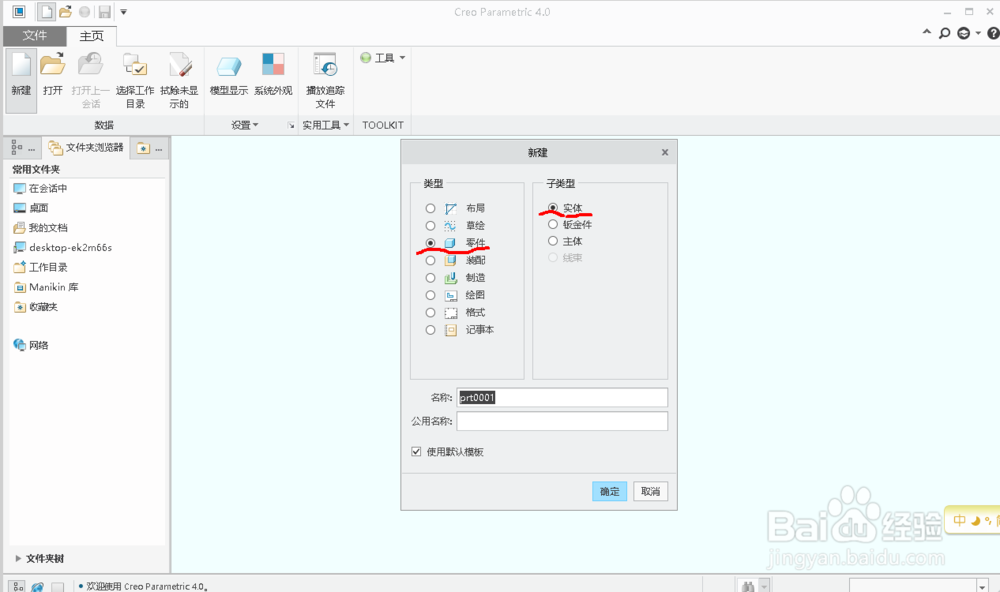Click the 名称 name input field
The width and height of the screenshot is (1000, 592).
coord(562,397)
